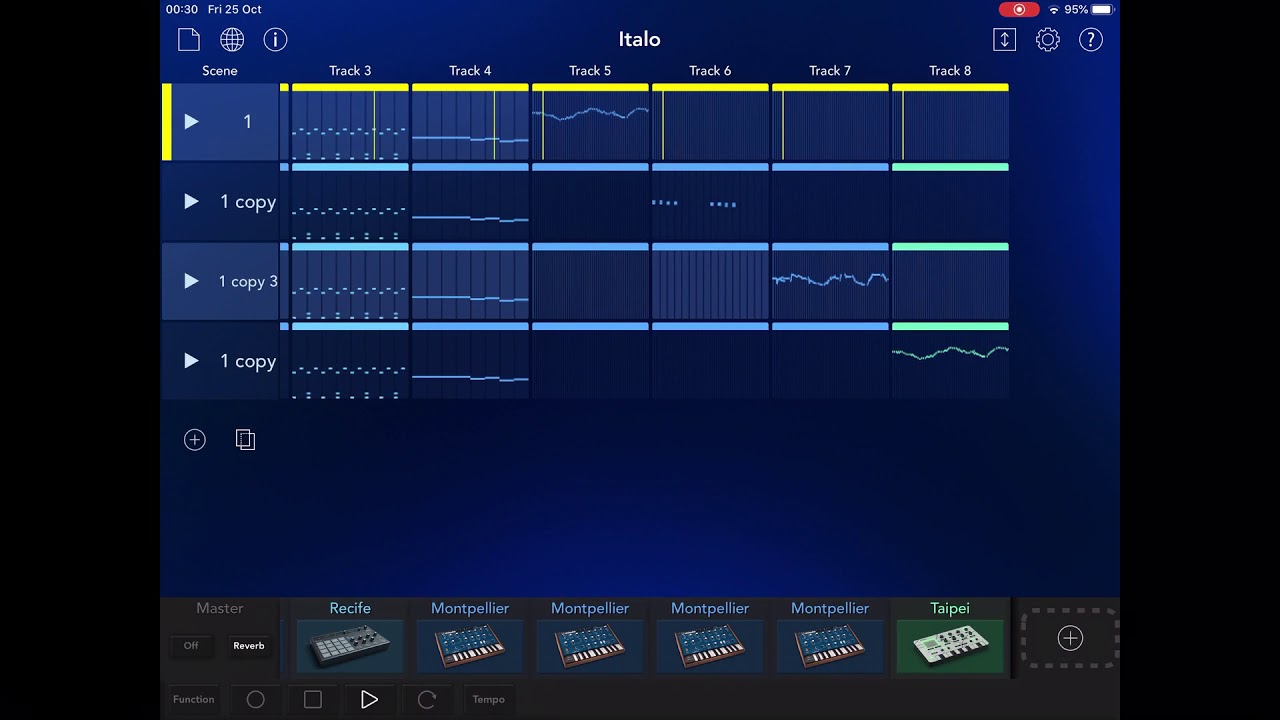Viewport: 1280px width, 720px height.
Task: Select the Montpellier gadget on Track 7
Action: 830,646
